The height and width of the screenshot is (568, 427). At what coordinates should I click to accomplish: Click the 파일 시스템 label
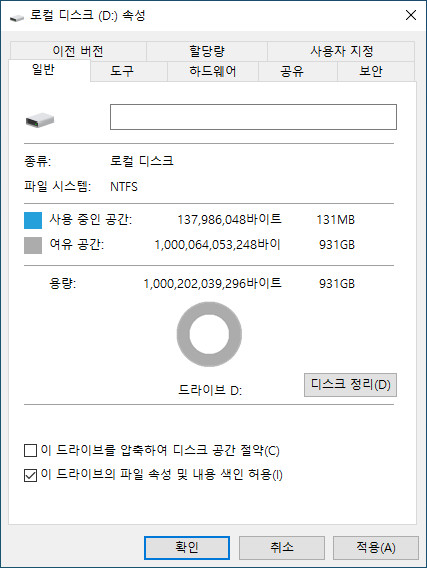point(58,187)
